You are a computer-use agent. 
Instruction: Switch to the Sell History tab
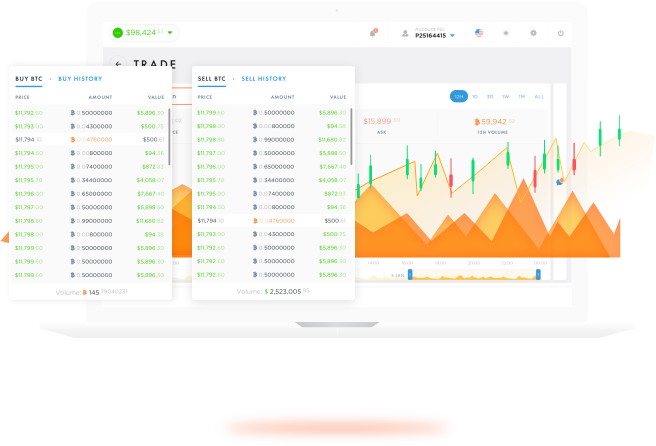click(263, 78)
